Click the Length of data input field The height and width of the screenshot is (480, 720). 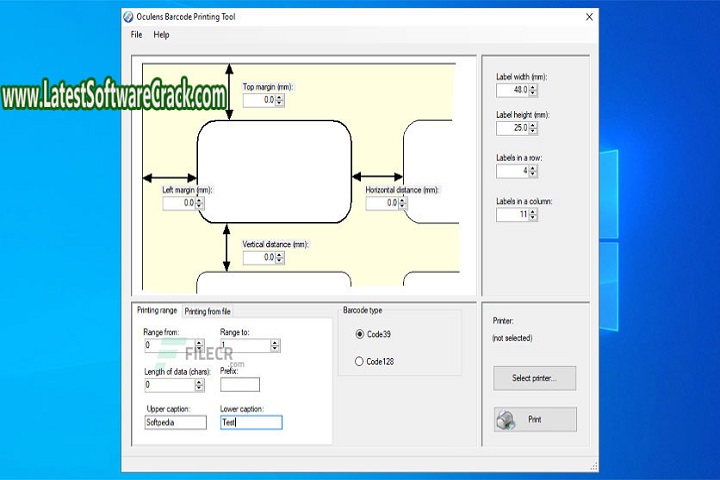click(169, 385)
